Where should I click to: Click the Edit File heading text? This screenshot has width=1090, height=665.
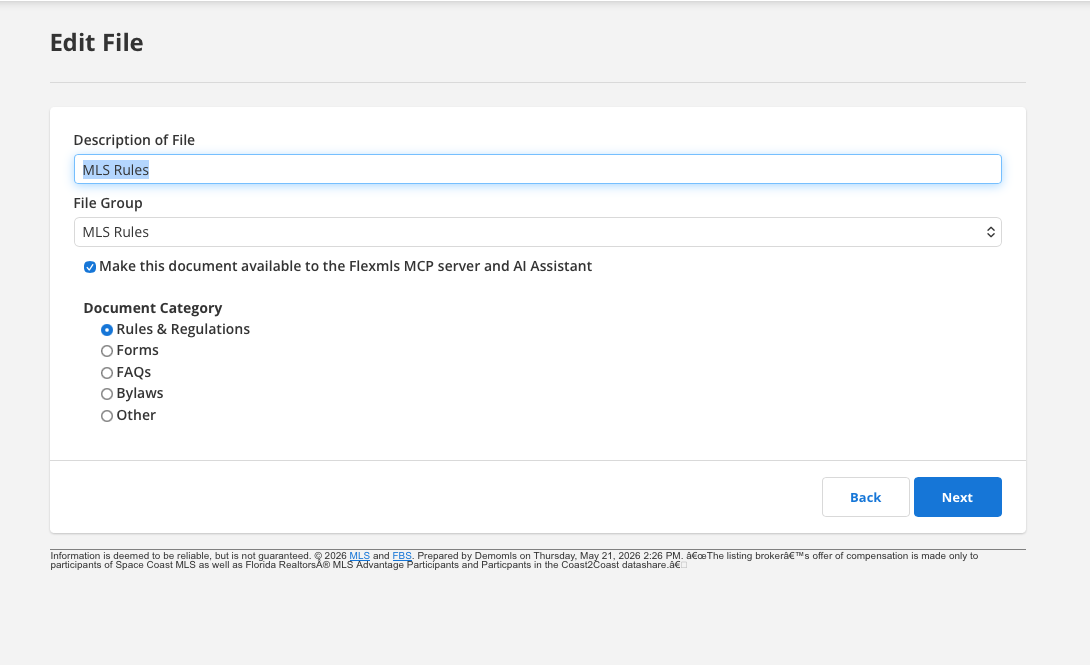click(x=97, y=42)
